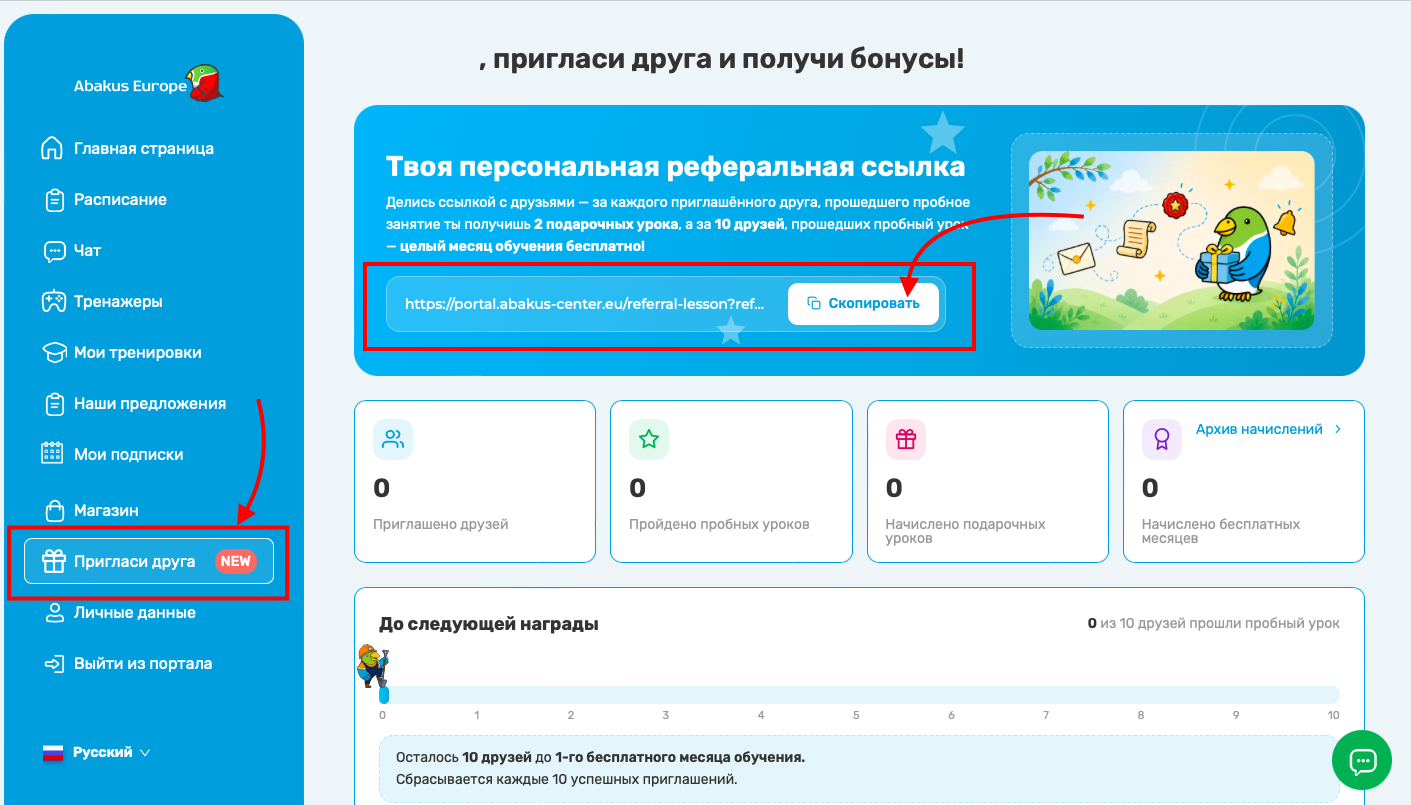Click the parrot with gift illustration
Image resolution: width=1411 pixels, height=805 pixels.
point(1171,241)
